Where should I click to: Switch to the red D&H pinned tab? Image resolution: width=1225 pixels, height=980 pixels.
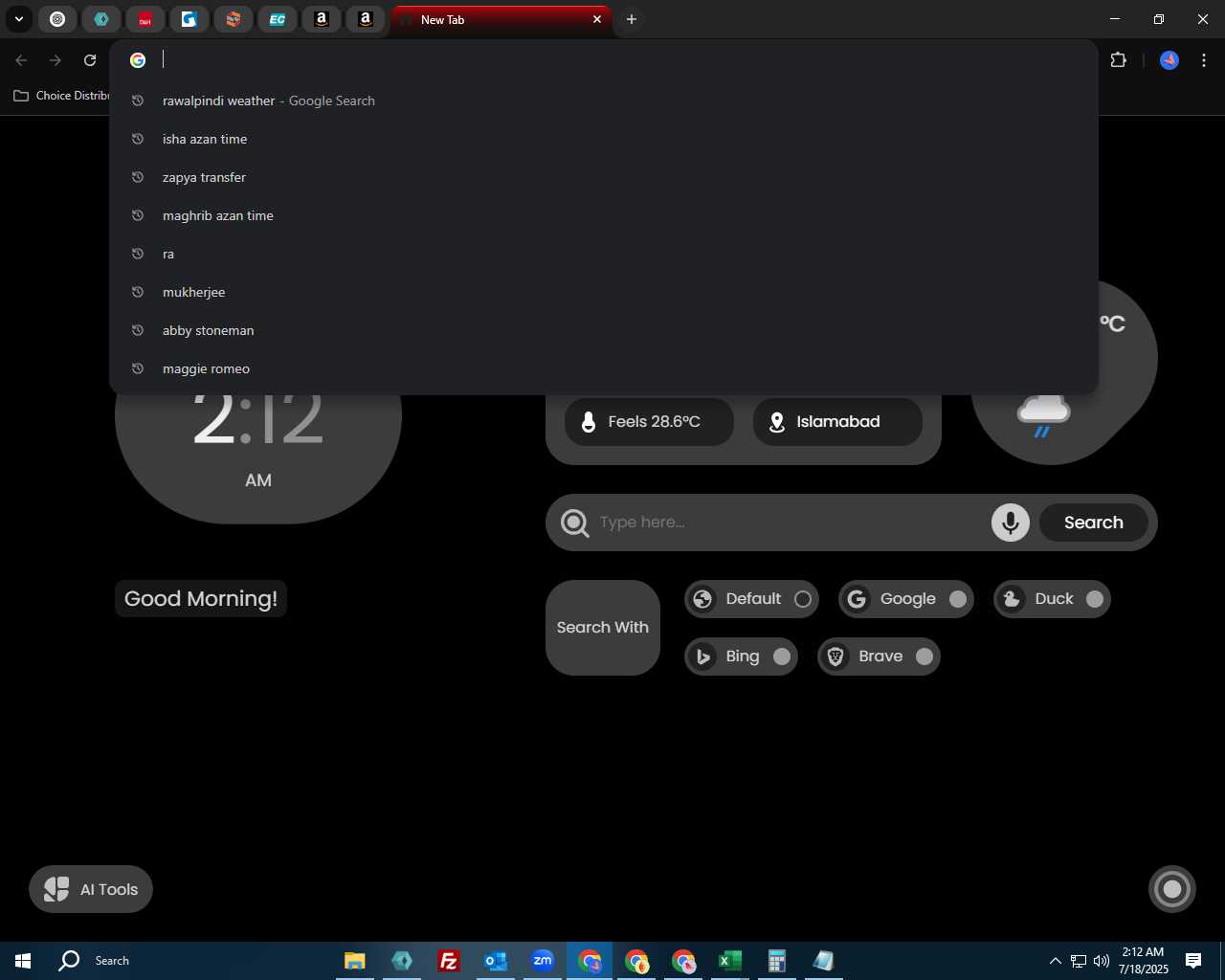click(x=145, y=19)
